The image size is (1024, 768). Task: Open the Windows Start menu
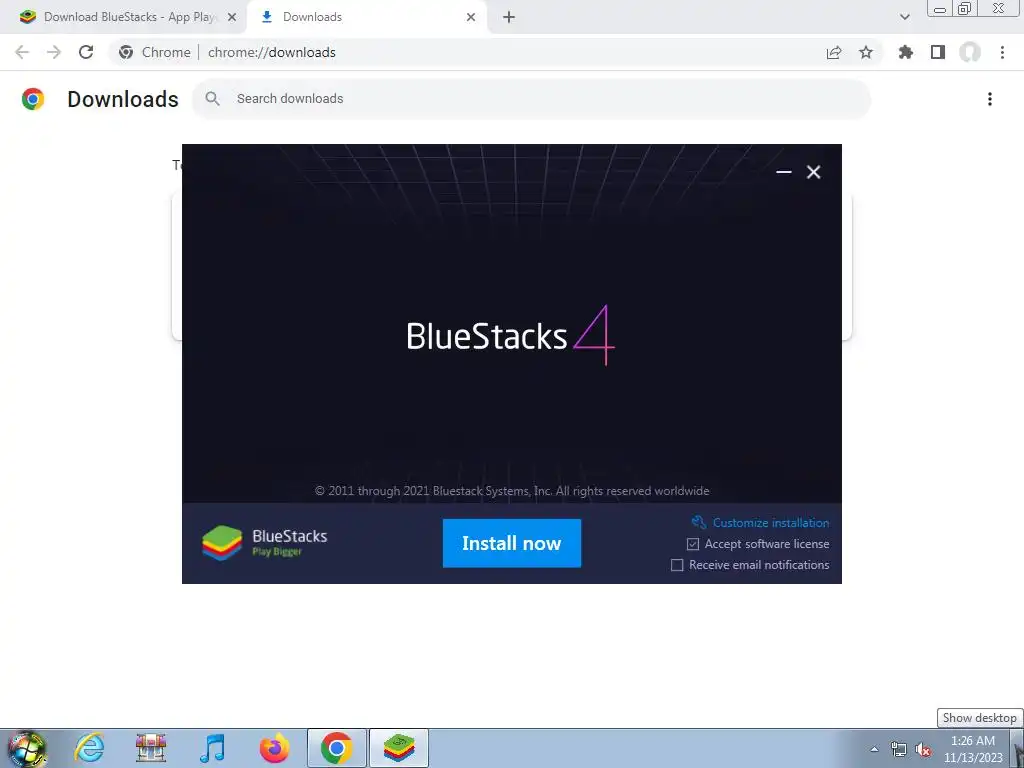tap(27, 748)
